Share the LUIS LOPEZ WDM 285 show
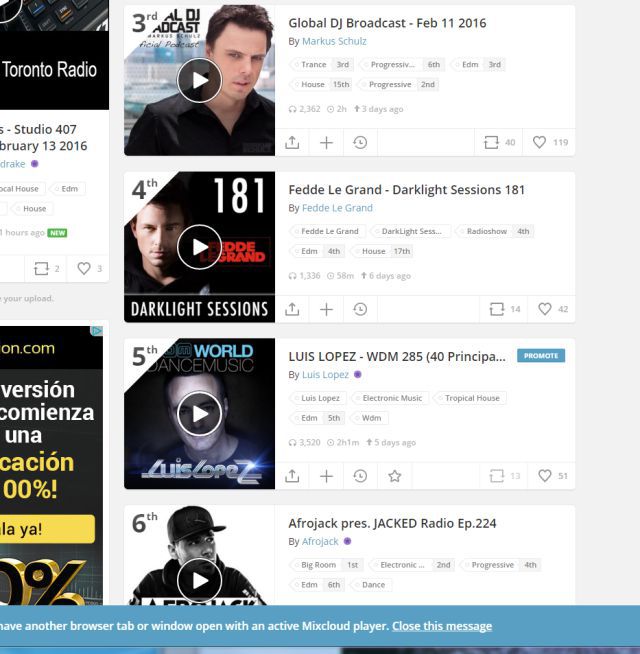Image resolution: width=640 pixels, height=654 pixels. tap(292, 476)
